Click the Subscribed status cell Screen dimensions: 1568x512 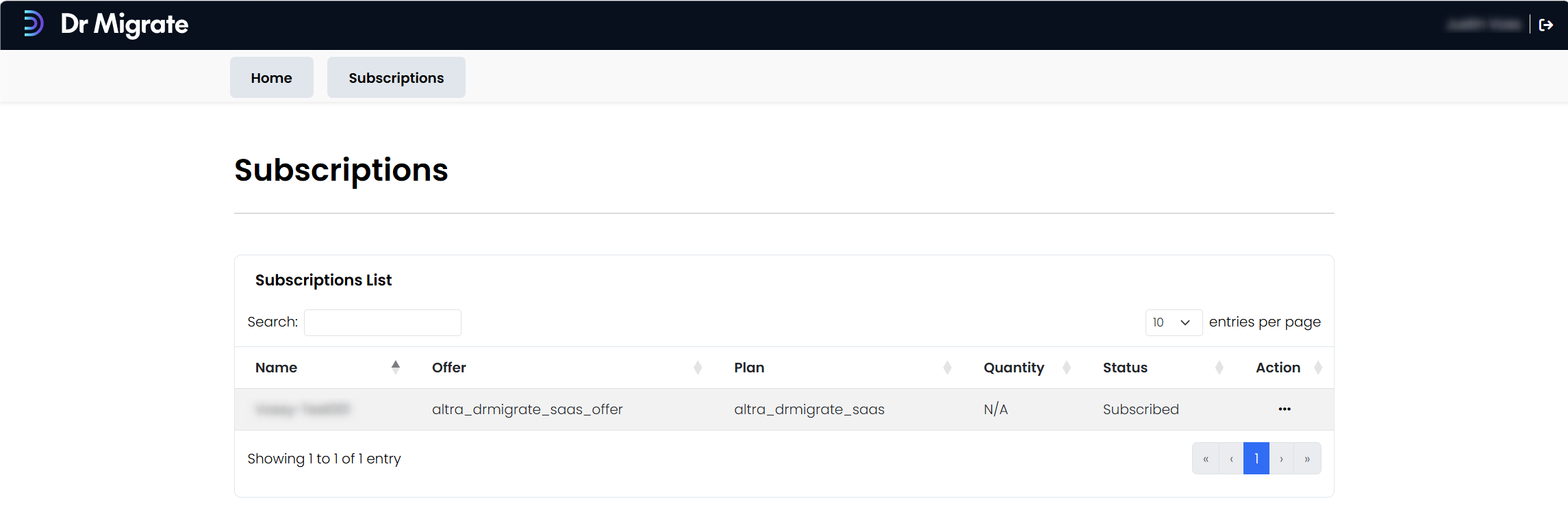[x=1141, y=409]
